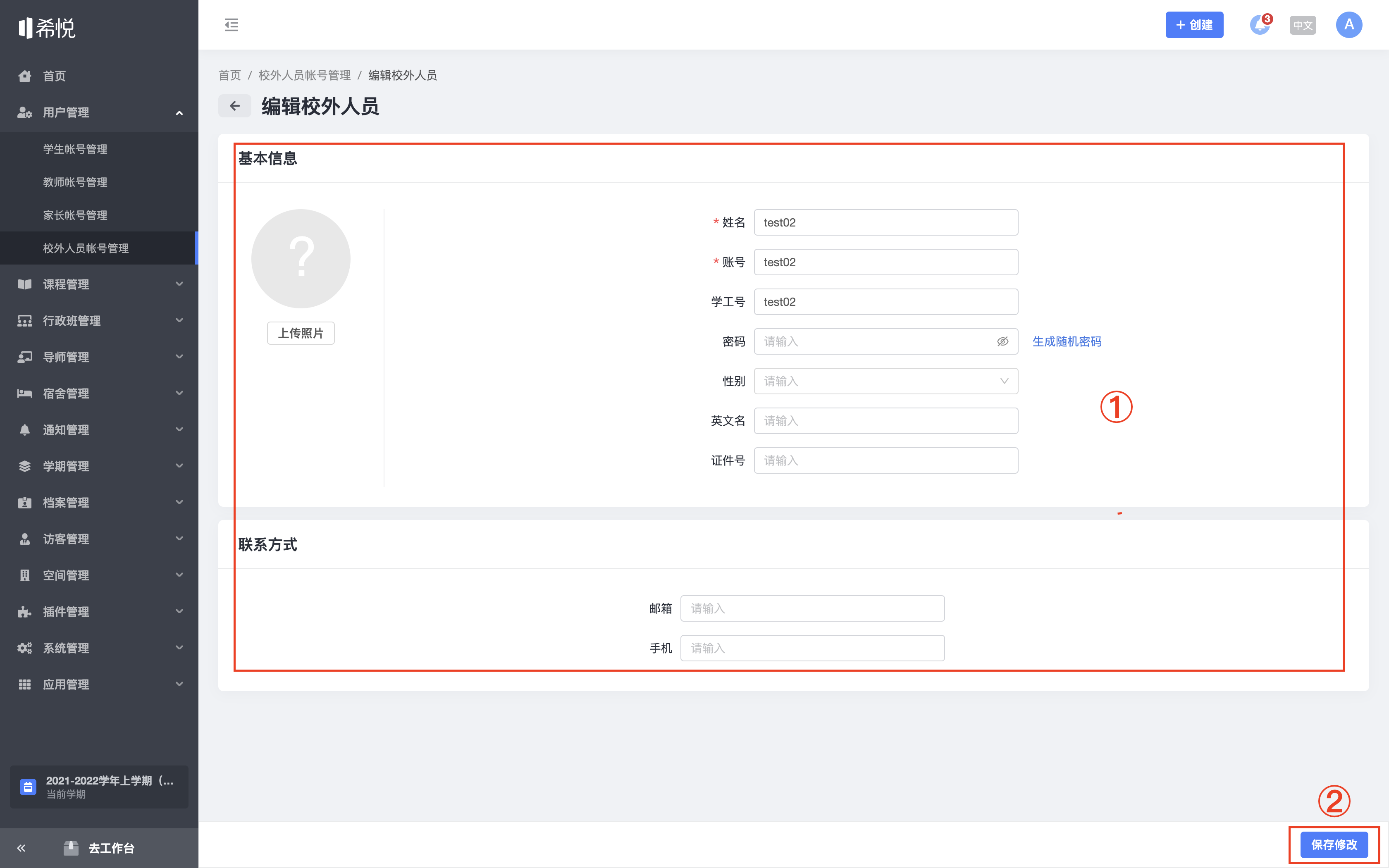1389x868 pixels.
Task: Go to 校外人员帐号管理 breadcrumb
Action: coord(304,75)
